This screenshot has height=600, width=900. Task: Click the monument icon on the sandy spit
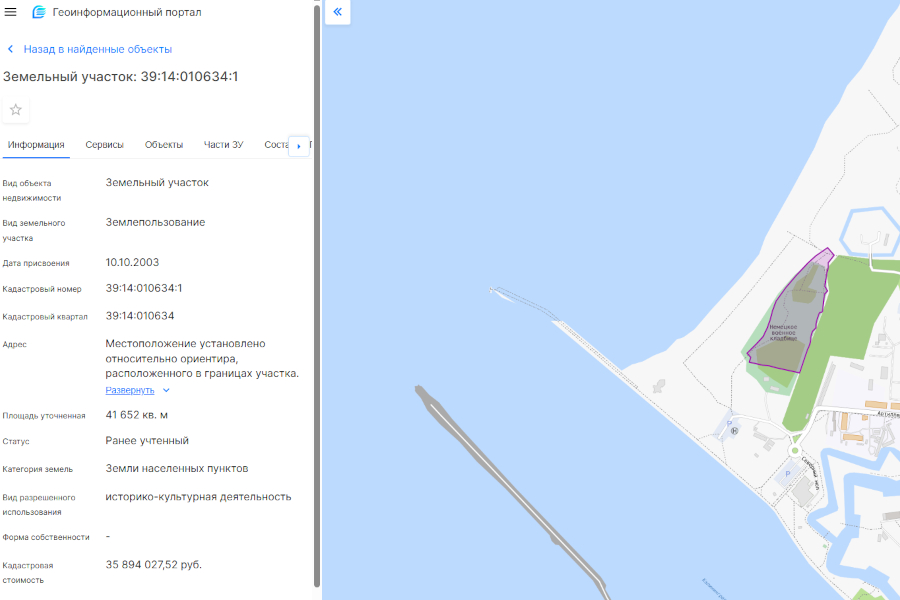658,385
